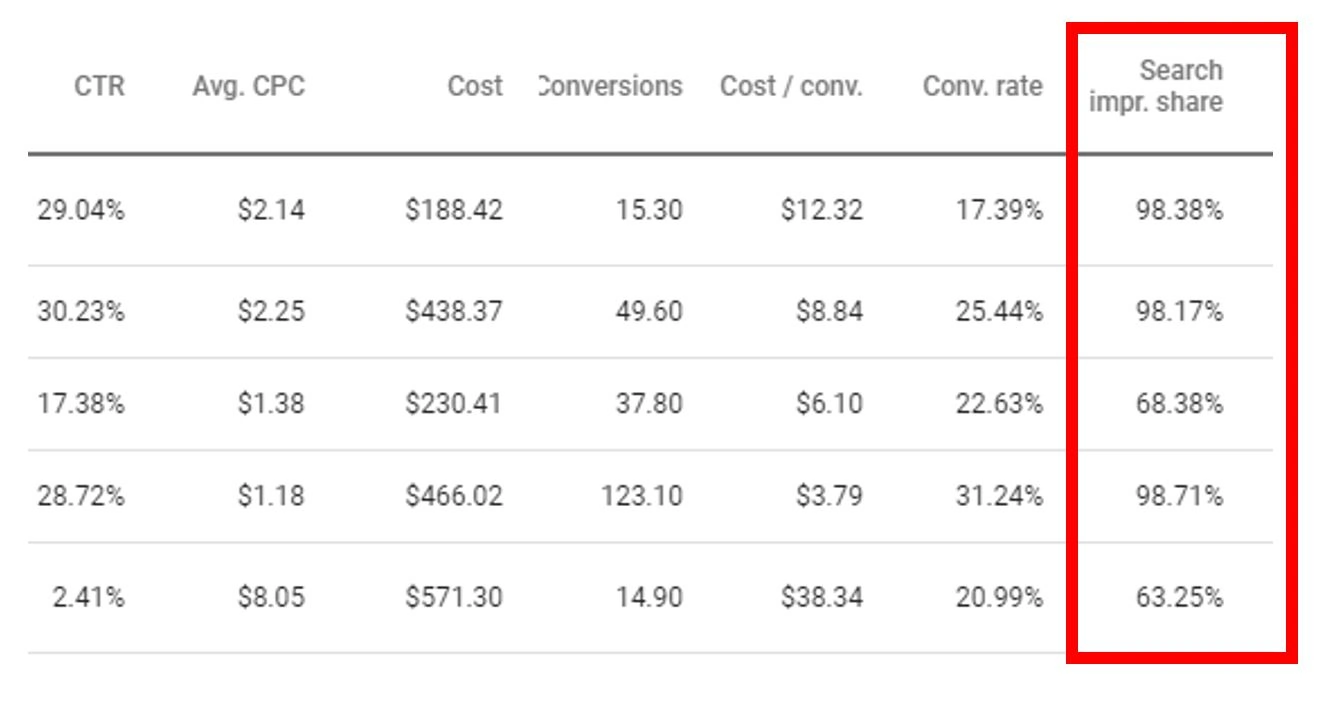Select the 98.38% impression share cell
Image resolution: width=1335 pixels, height=713 pixels.
[1179, 210]
